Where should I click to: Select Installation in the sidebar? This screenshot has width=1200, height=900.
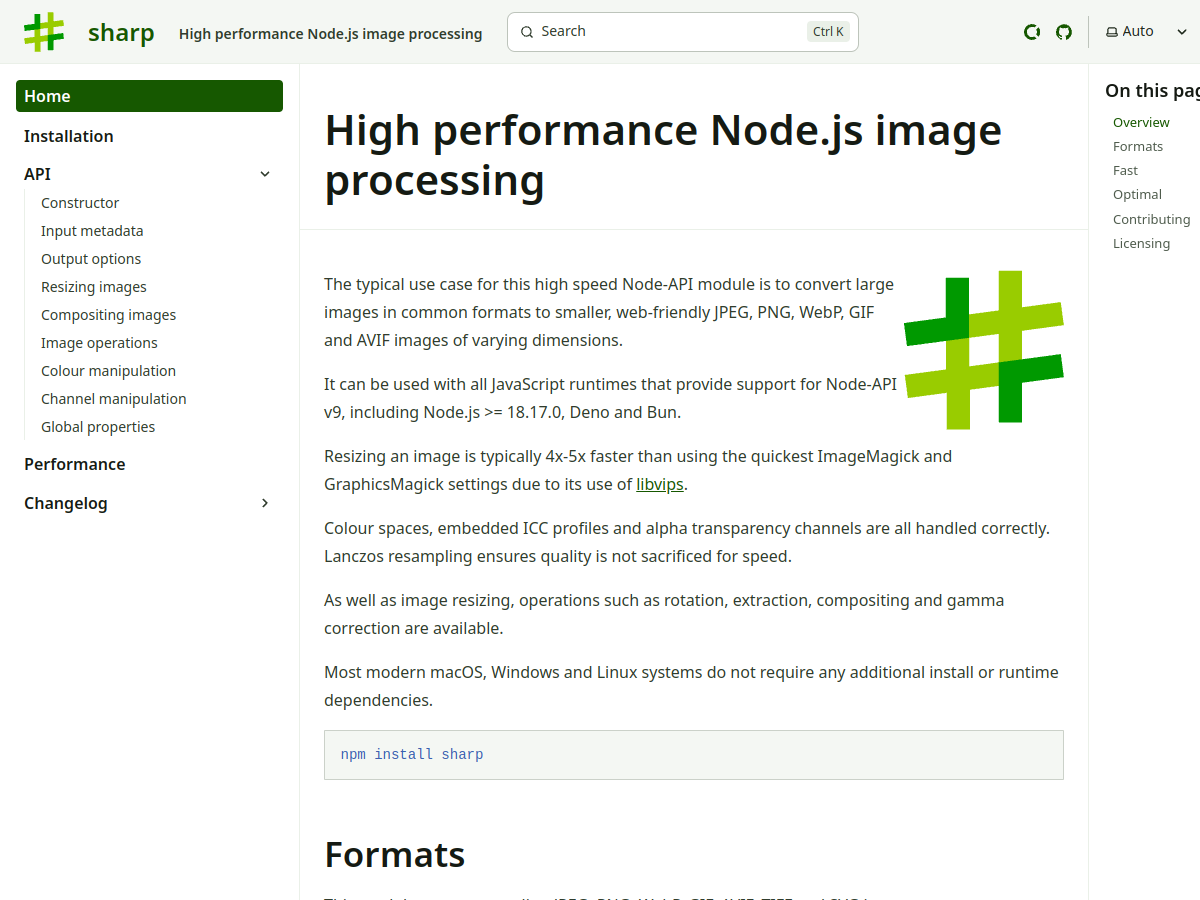68,135
